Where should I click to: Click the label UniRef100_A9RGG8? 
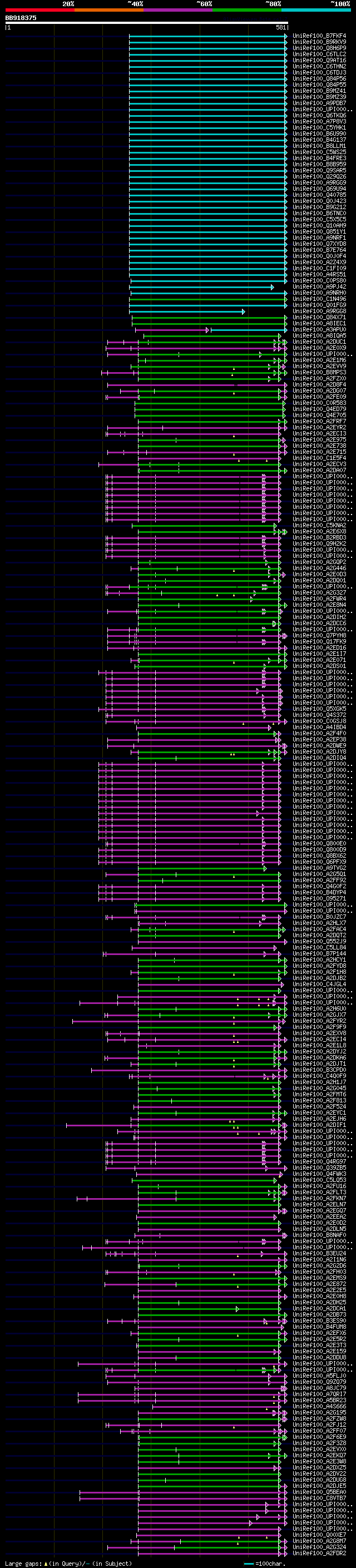click(319, 311)
